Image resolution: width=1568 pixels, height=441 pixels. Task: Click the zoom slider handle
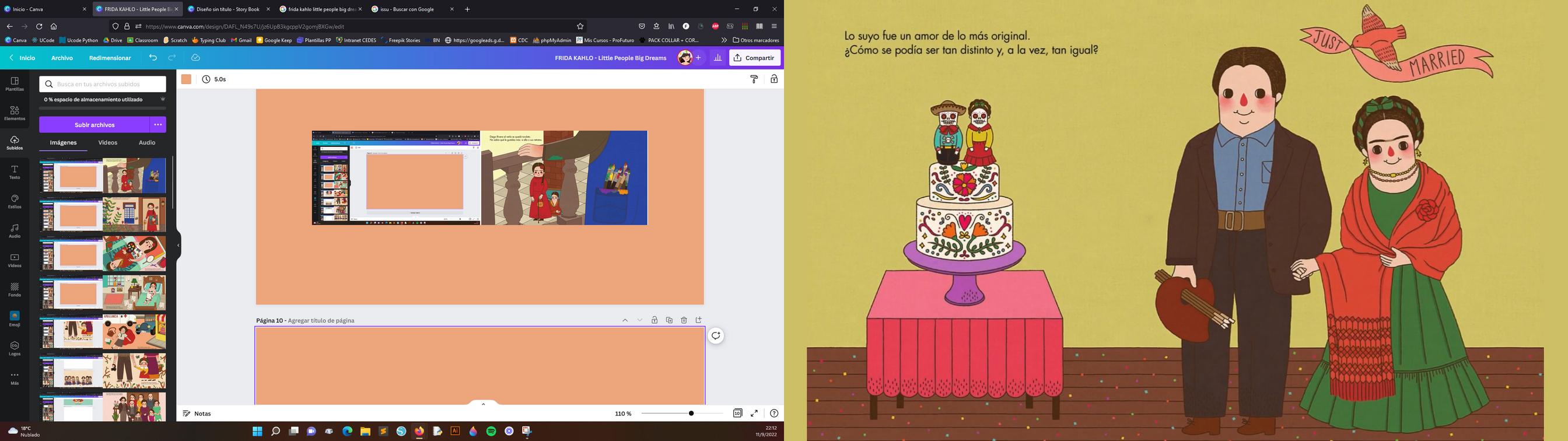coord(691,413)
